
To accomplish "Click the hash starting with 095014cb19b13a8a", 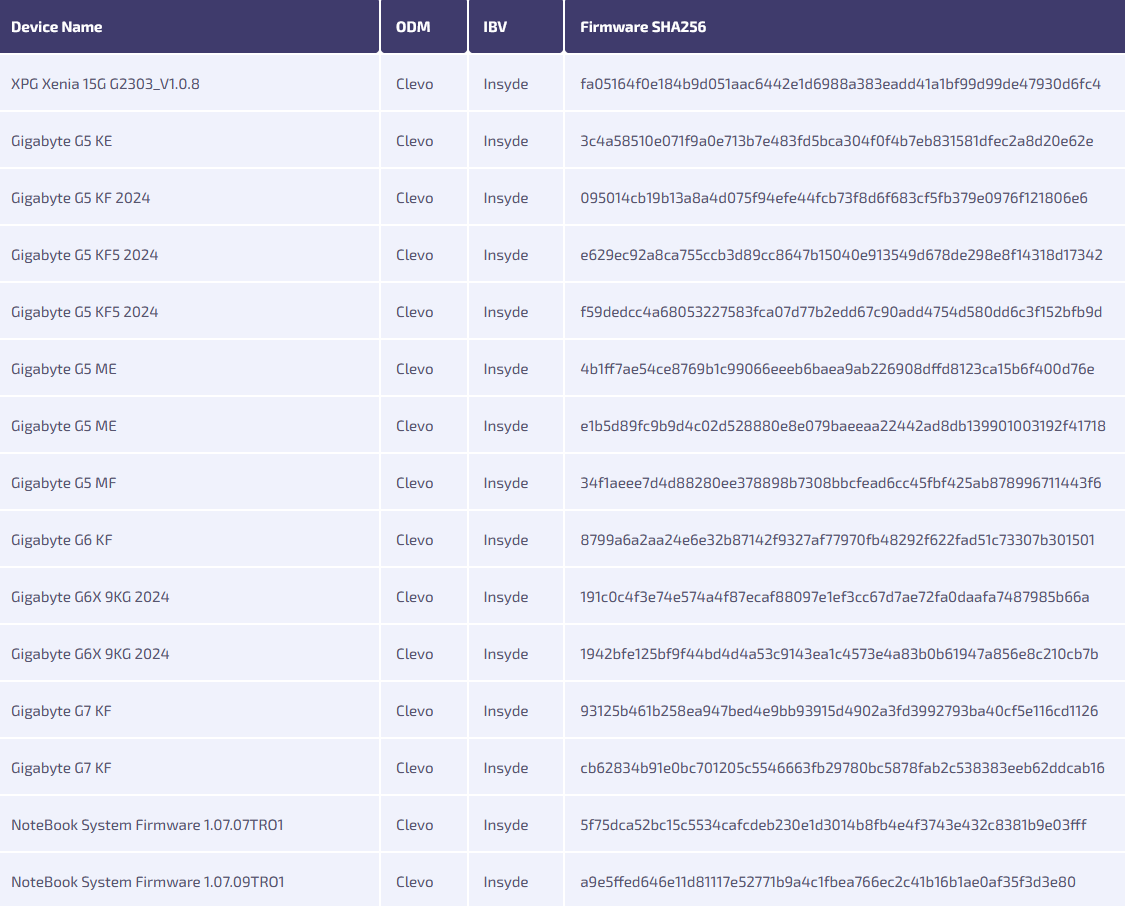I will tap(834, 198).
